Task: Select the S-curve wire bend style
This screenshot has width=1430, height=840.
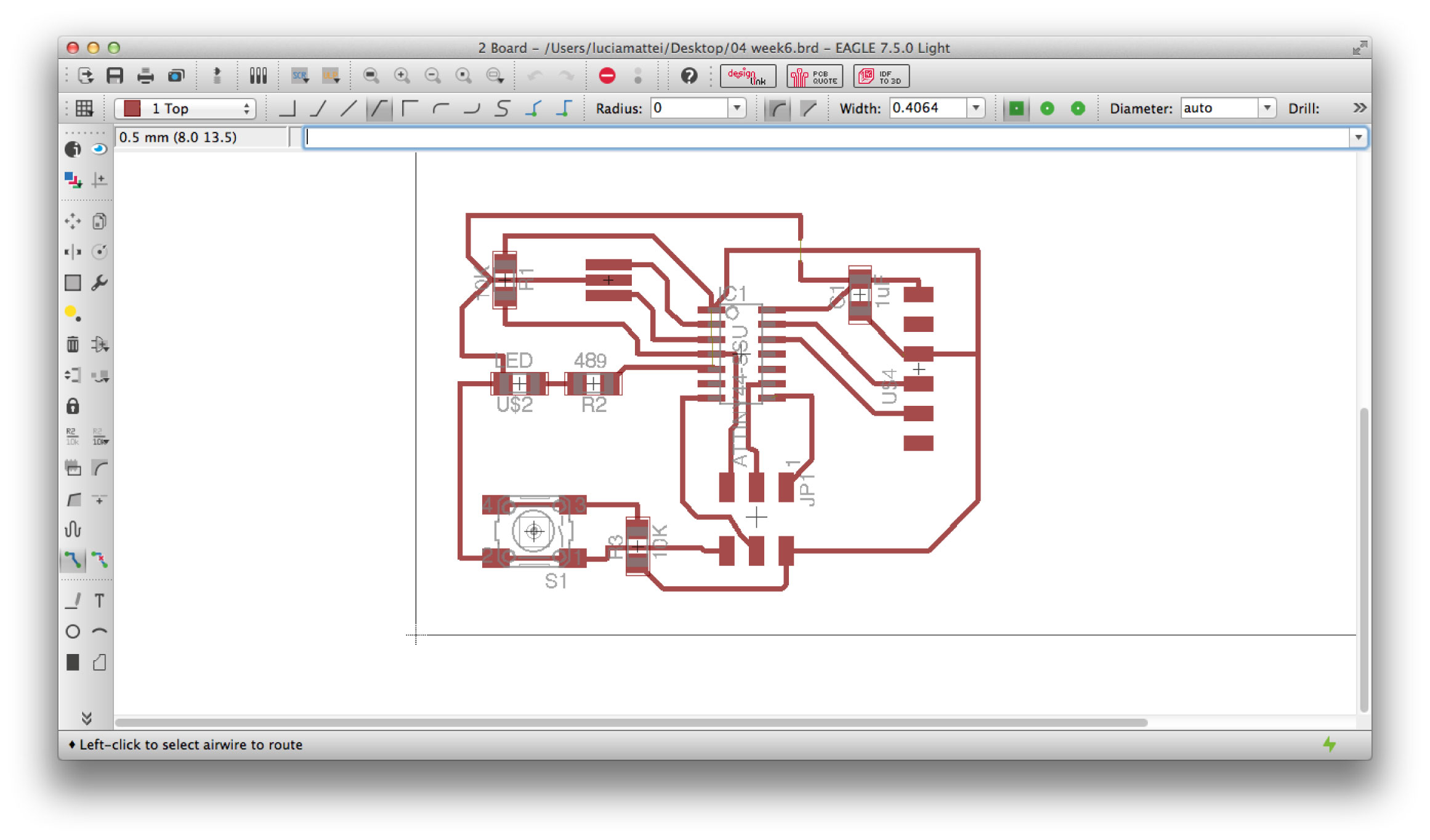Action: (503, 108)
